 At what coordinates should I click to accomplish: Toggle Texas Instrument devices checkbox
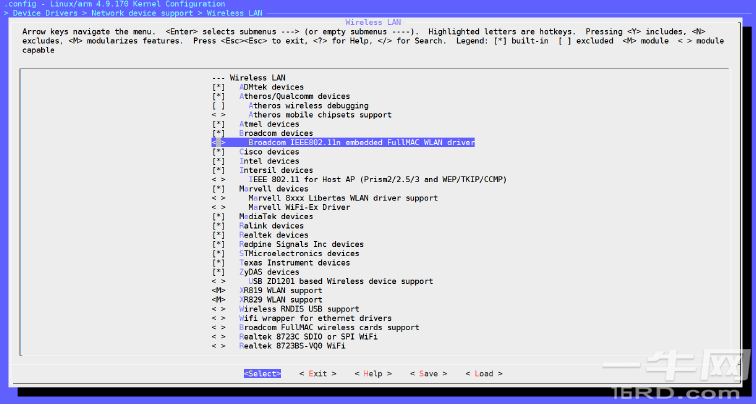(218, 263)
